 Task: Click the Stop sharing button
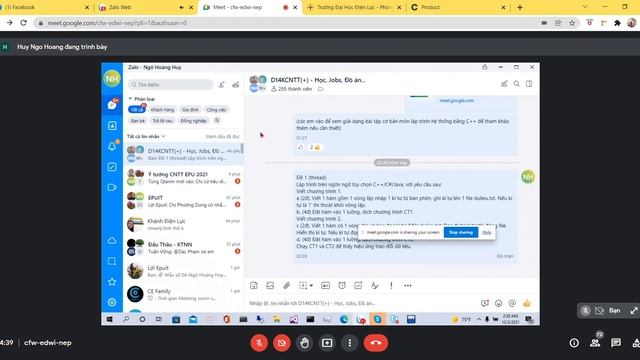[x=461, y=233]
